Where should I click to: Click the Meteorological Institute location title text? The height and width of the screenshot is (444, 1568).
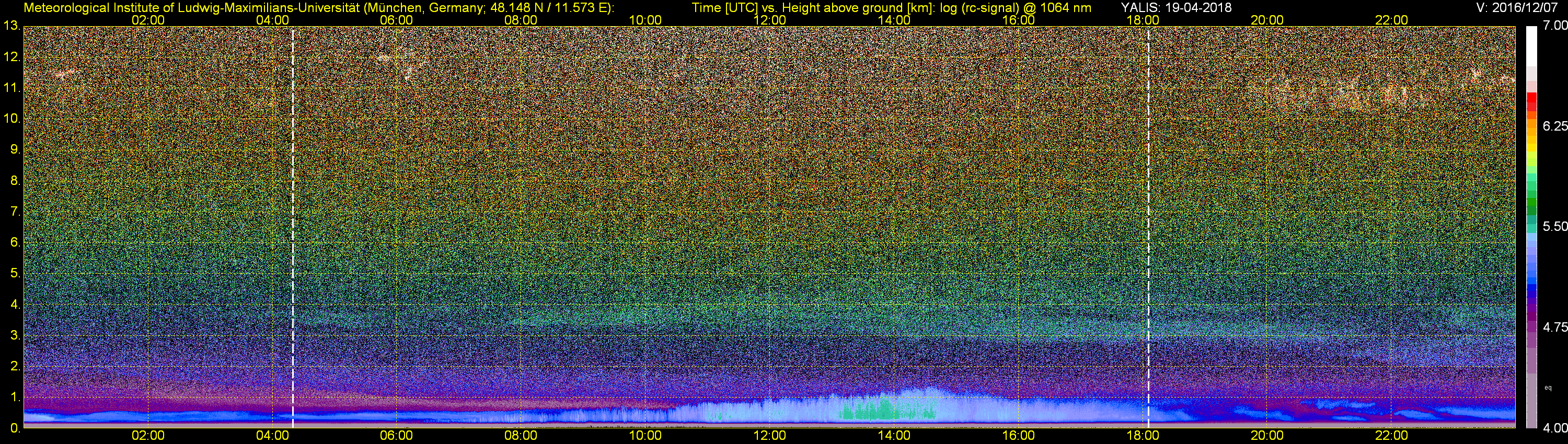point(318,7)
